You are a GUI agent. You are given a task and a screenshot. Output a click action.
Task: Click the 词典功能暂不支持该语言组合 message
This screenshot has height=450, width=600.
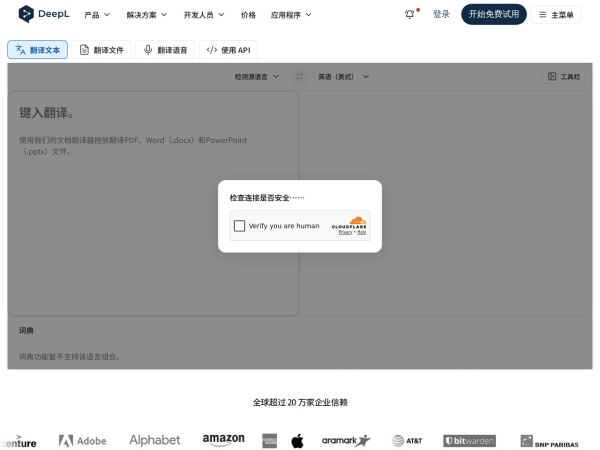[70, 357]
